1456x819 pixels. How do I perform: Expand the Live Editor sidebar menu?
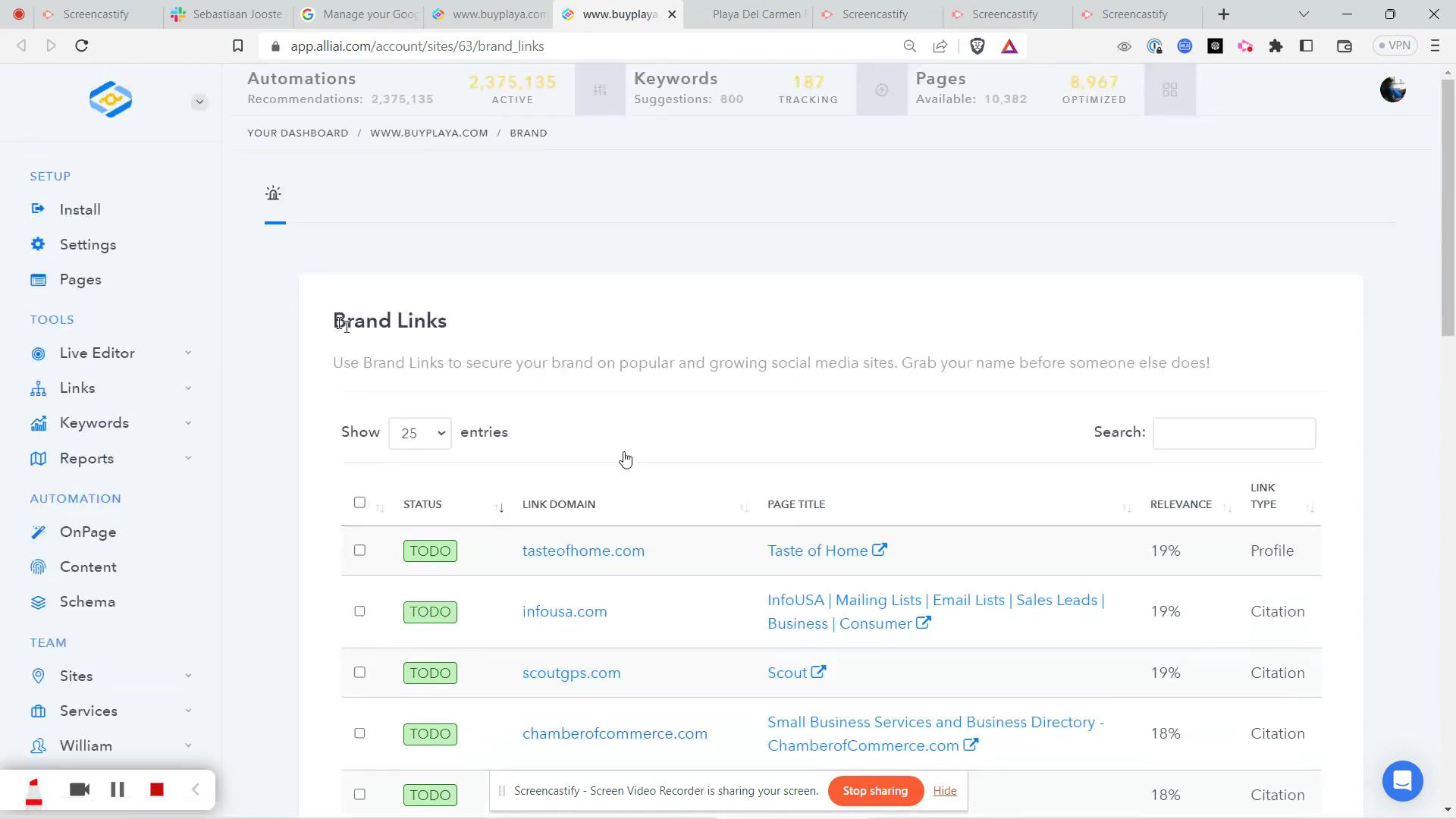click(x=97, y=353)
